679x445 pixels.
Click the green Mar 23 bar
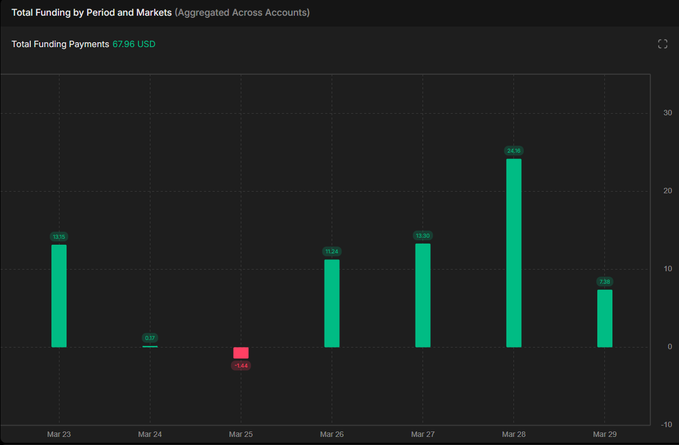[59, 296]
